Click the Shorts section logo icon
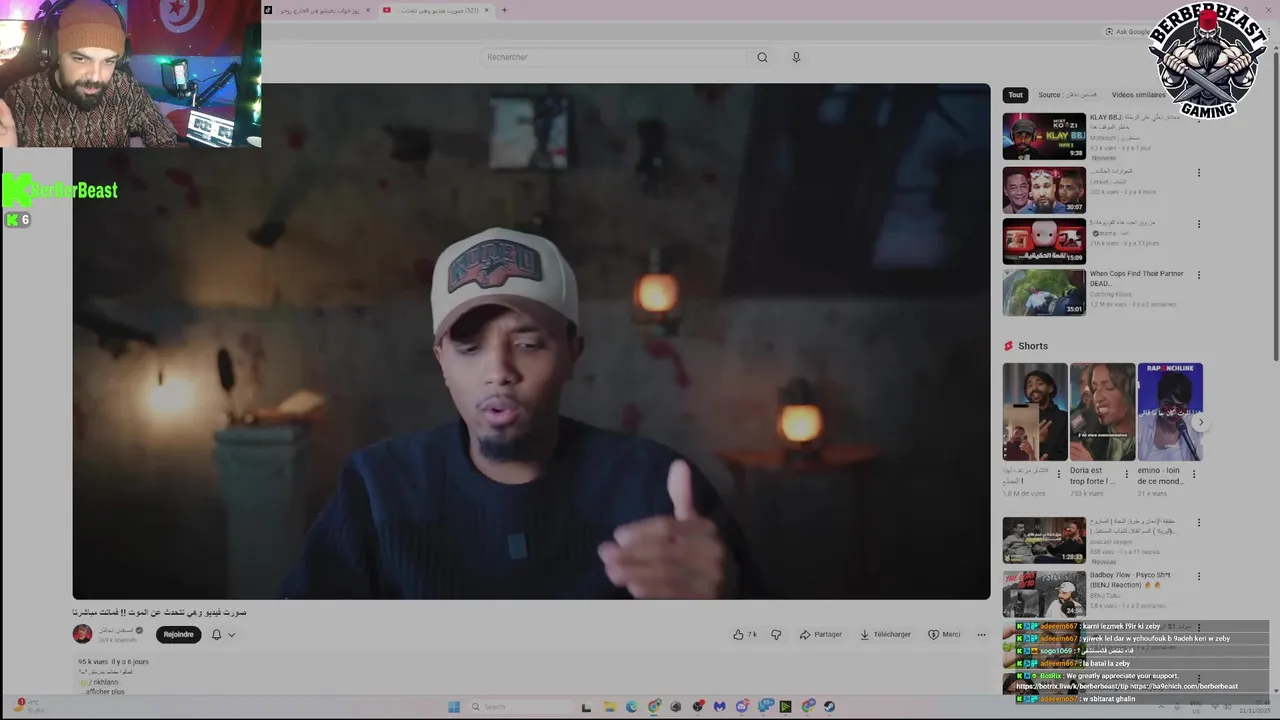Screen dimensions: 1280x720 click(x=1008, y=346)
